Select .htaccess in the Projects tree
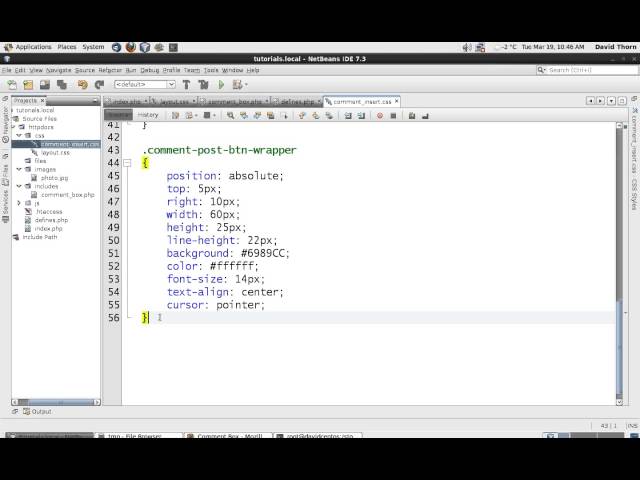 coord(49,211)
